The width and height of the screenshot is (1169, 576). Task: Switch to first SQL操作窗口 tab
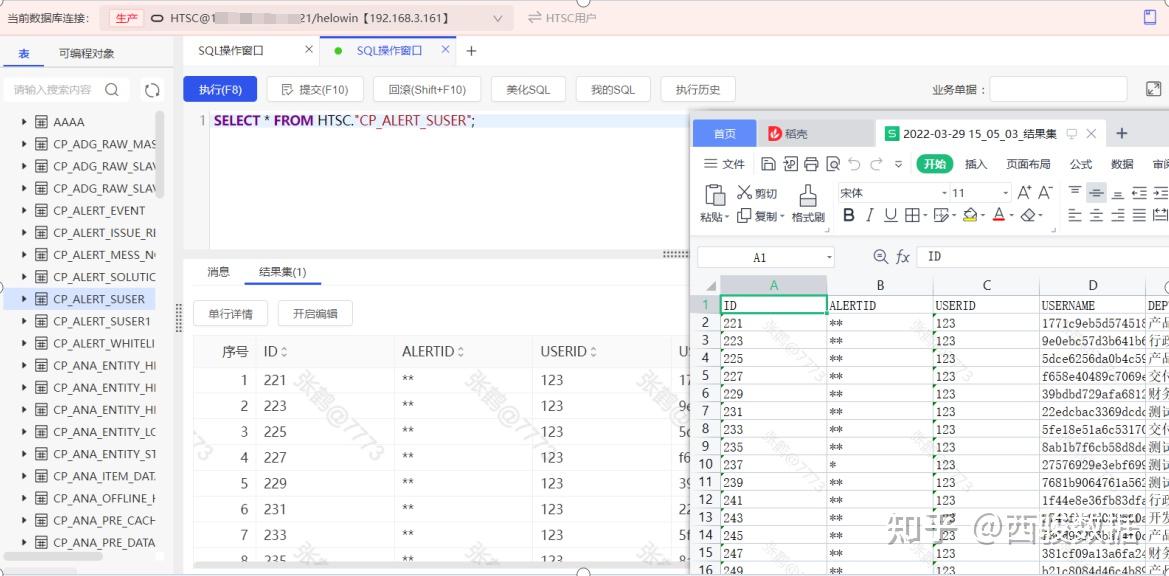coord(231,51)
